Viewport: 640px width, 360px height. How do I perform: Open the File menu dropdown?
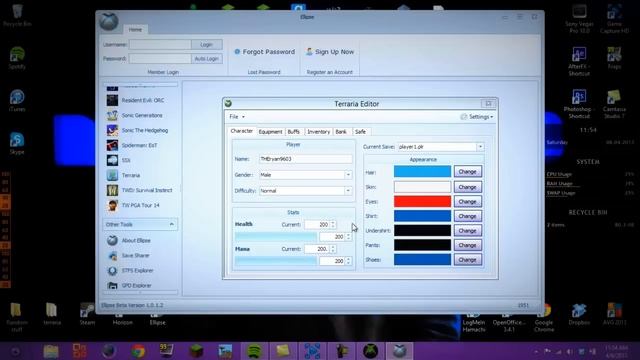pos(237,117)
